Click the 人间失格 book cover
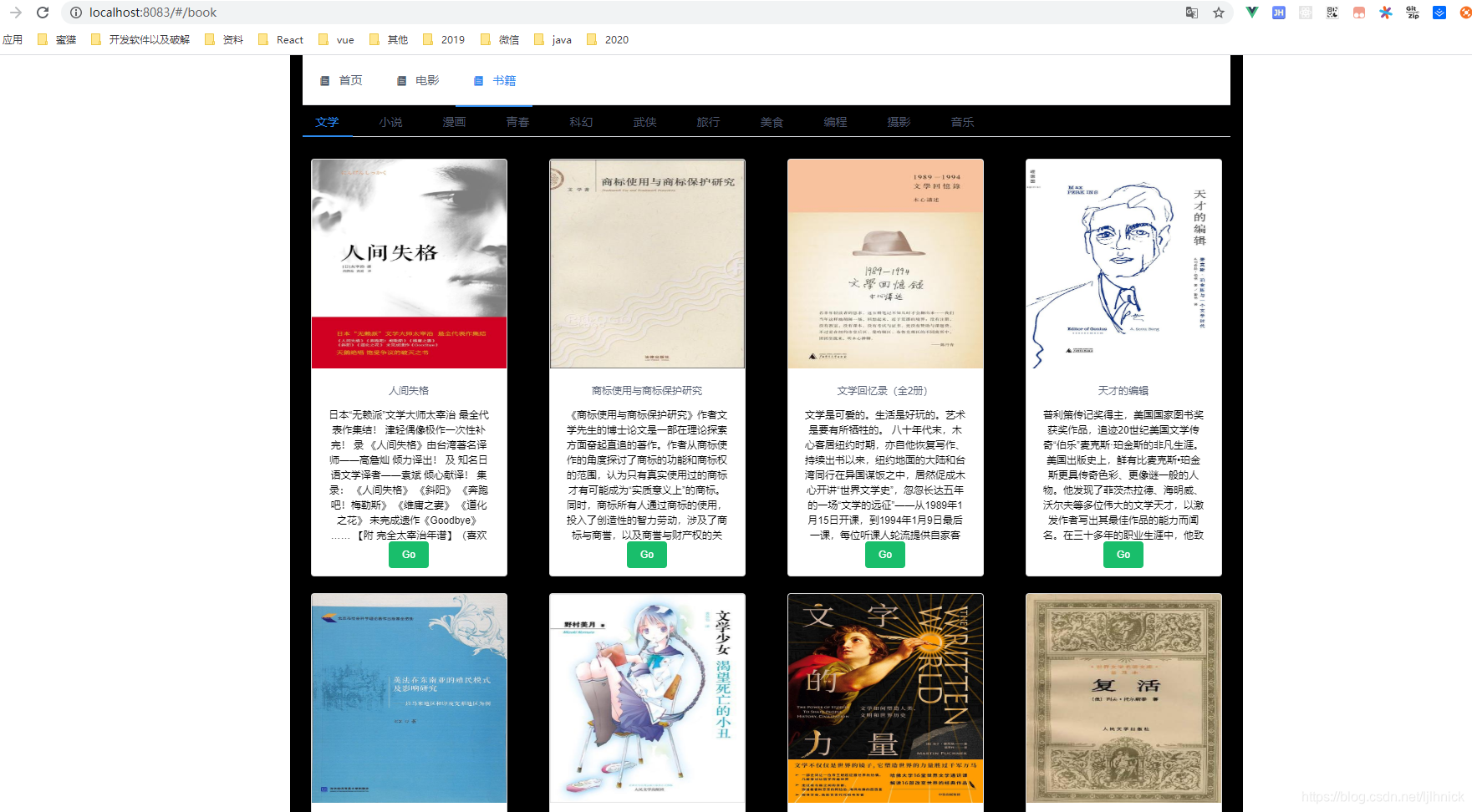1472x812 pixels. pyautogui.click(x=409, y=264)
